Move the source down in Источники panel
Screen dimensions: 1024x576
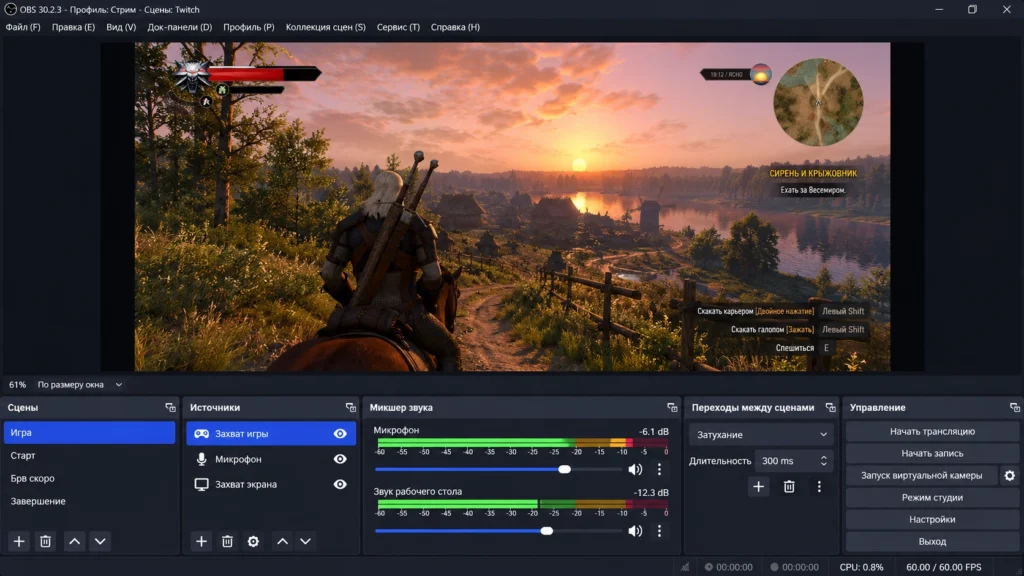[x=305, y=541]
